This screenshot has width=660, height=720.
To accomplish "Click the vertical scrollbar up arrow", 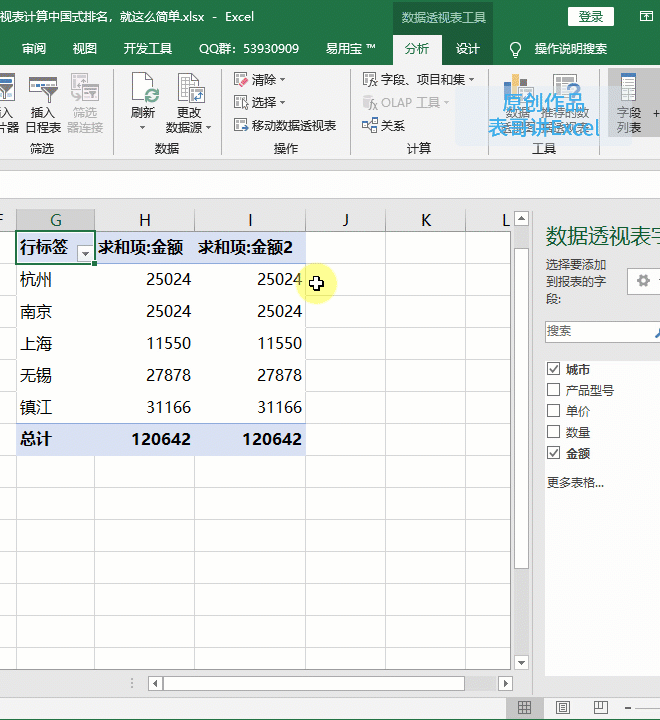I will pos(521,219).
